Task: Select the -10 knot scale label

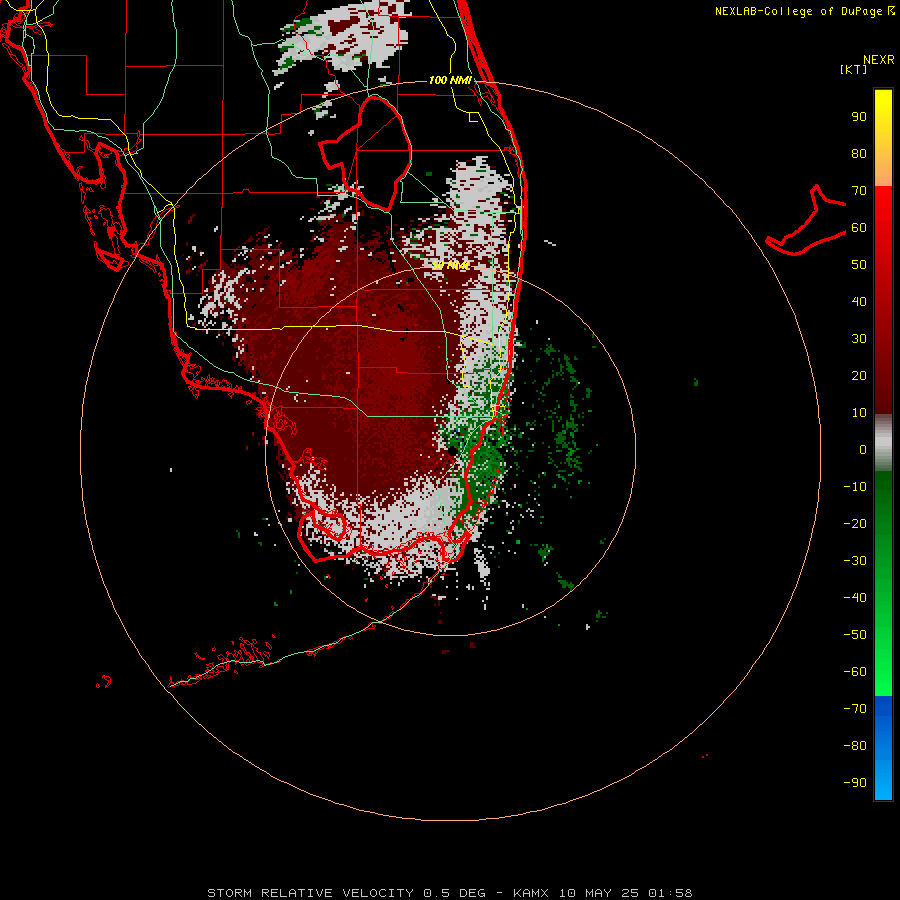Action: point(855,487)
